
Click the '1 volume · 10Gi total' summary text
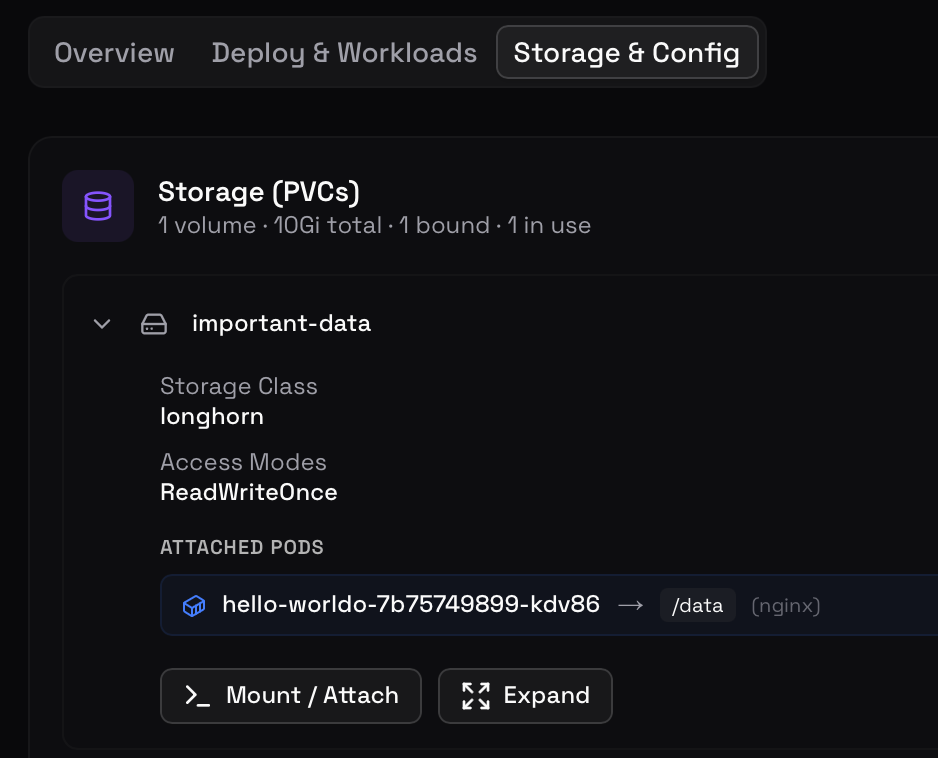tap(270, 226)
